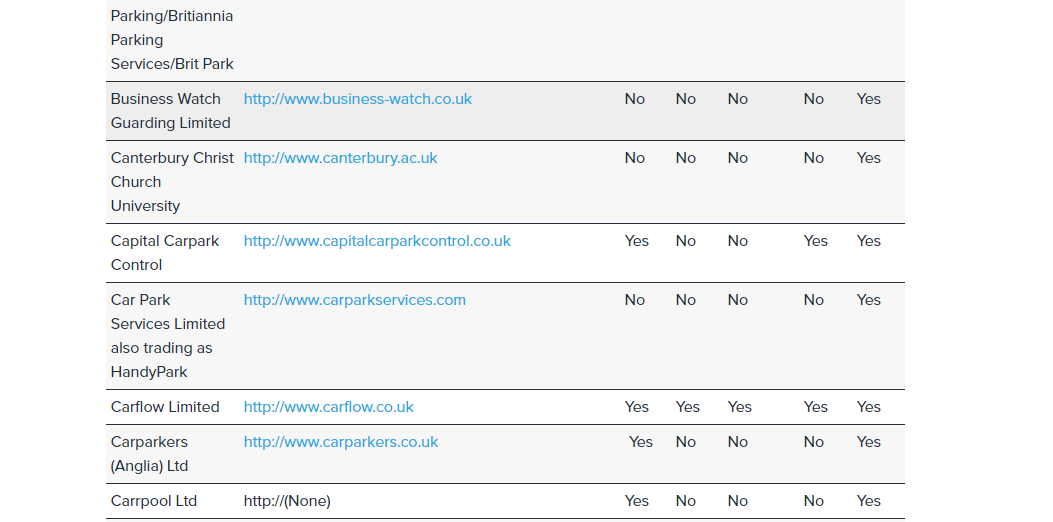The width and height of the screenshot is (1053, 522).
Task: Click the Canterbury Christ Church University name
Action: (x=173, y=182)
